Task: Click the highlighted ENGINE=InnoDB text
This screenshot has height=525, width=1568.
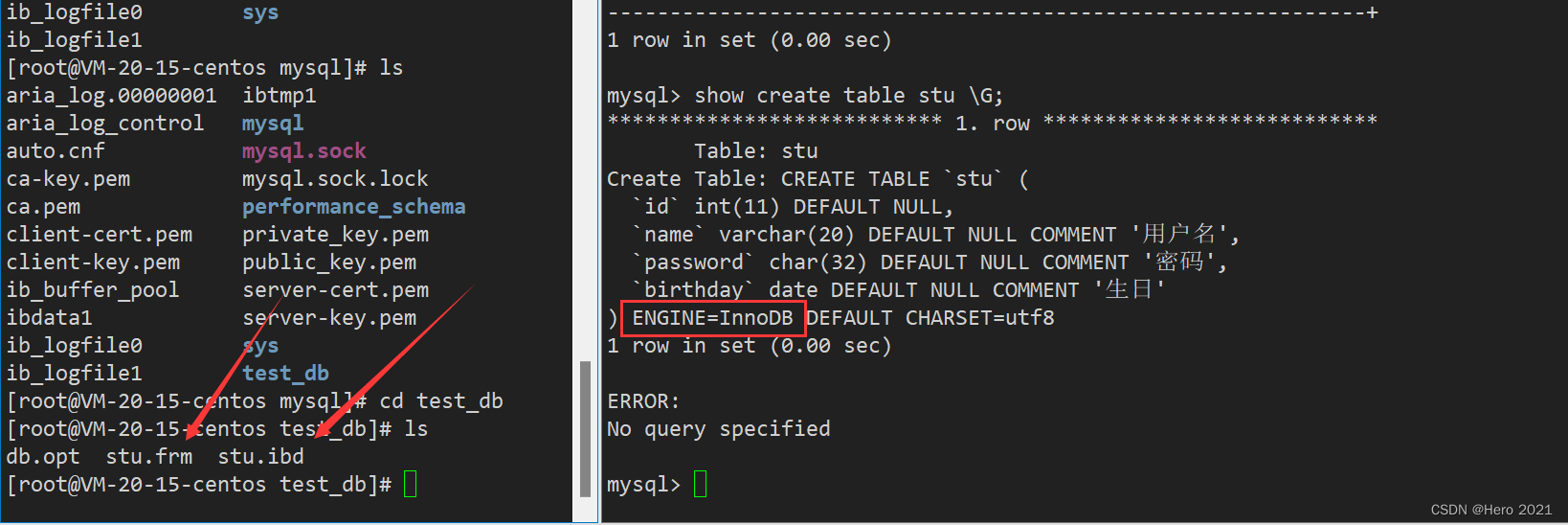Action: (x=713, y=318)
